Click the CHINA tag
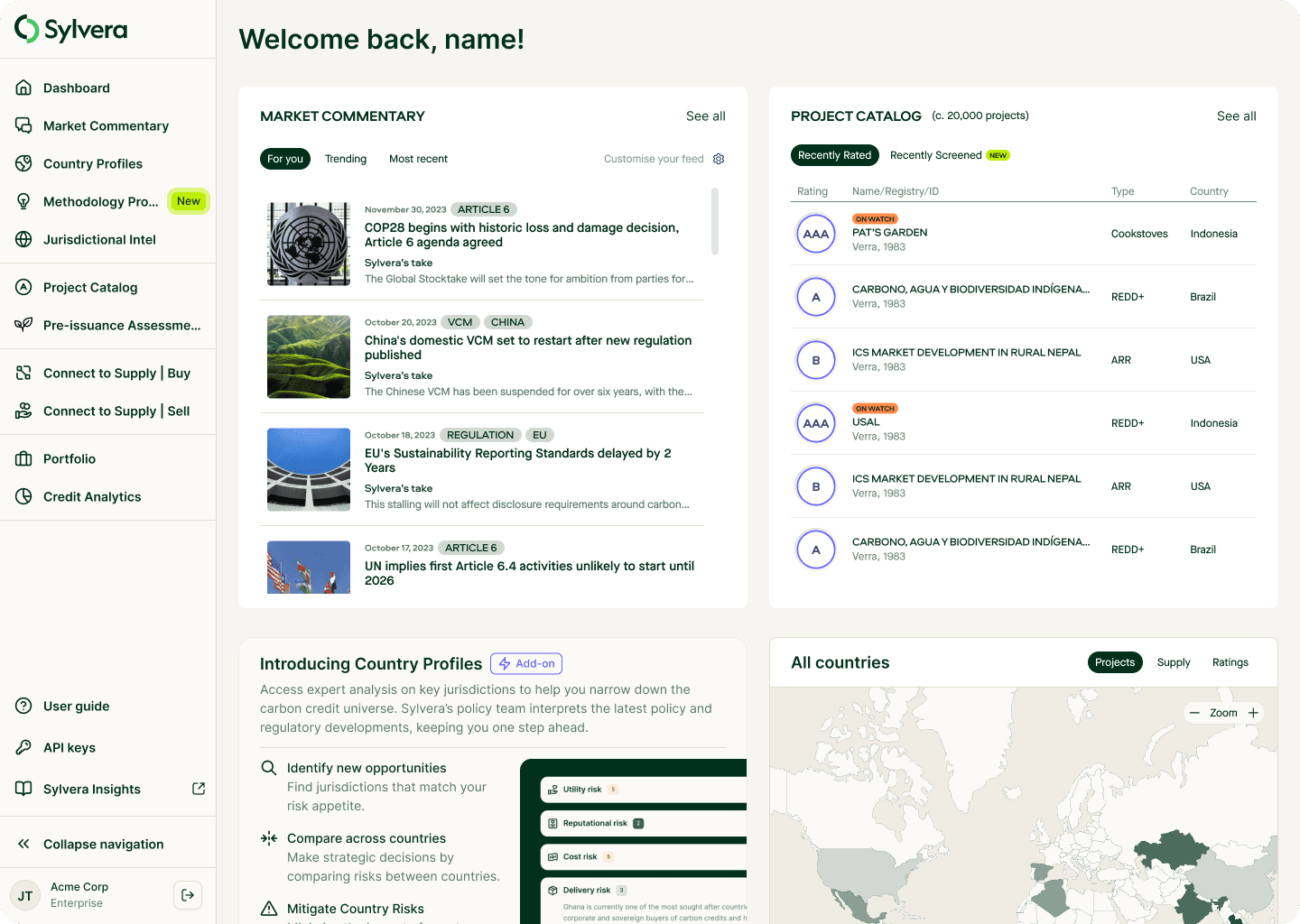 point(507,322)
